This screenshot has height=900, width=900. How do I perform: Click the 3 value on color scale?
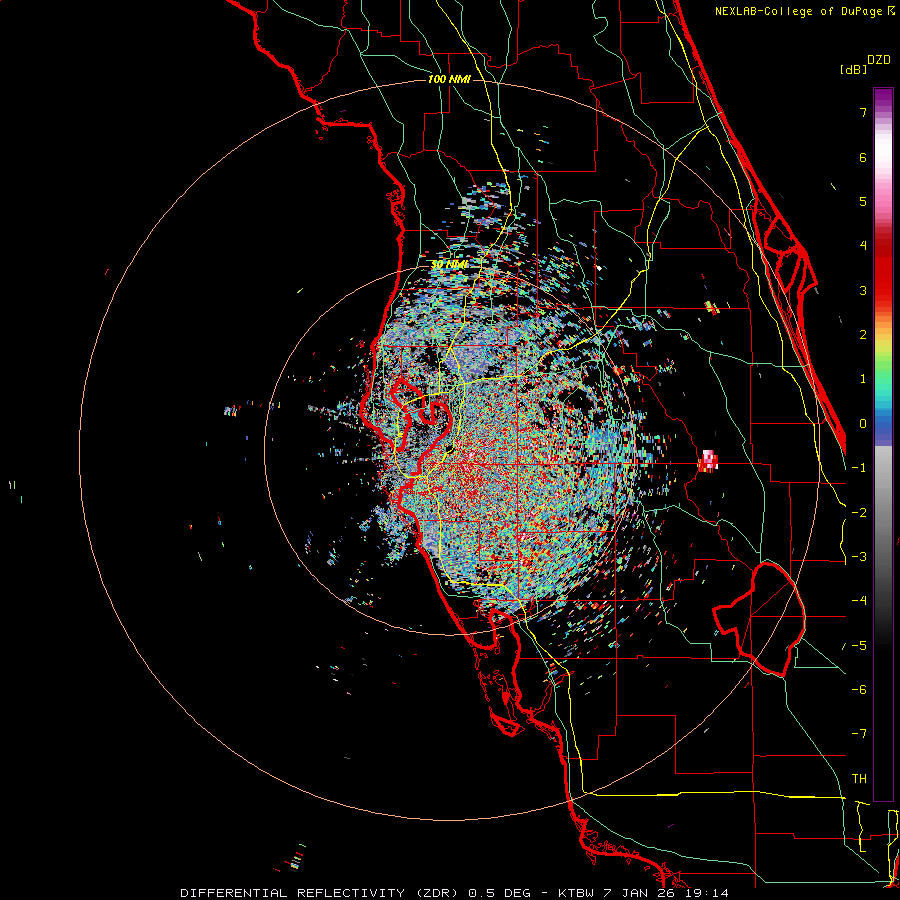(863, 290)
